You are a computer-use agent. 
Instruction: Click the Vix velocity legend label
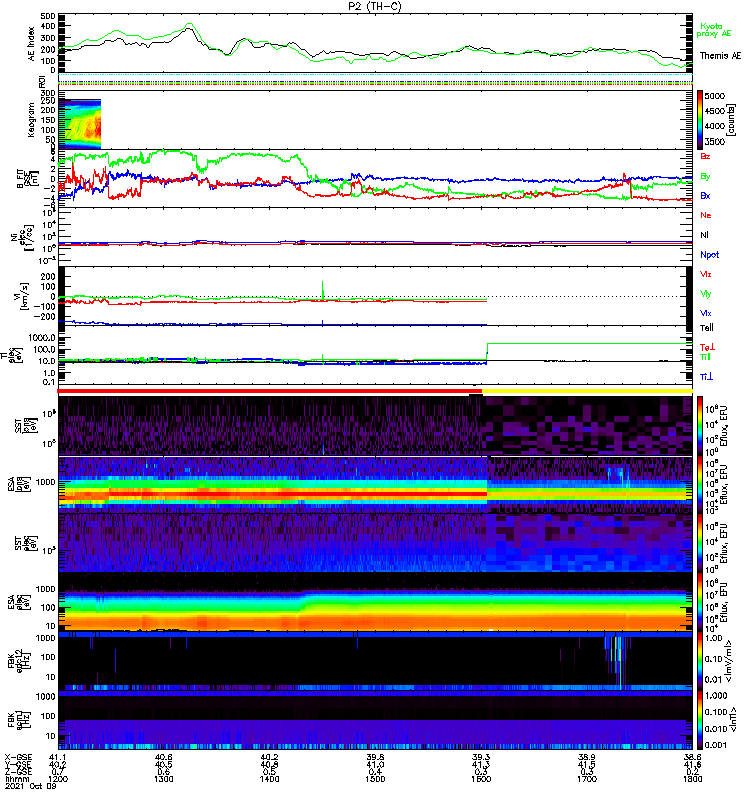click(705, 313)
